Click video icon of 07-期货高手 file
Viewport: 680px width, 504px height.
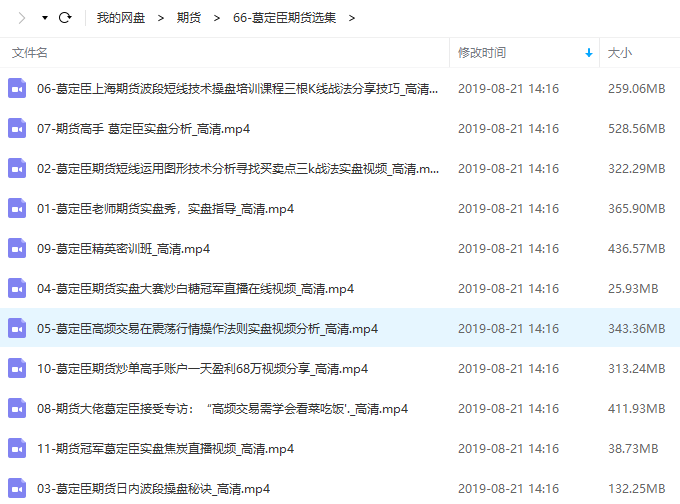click(x=17, y=128)
